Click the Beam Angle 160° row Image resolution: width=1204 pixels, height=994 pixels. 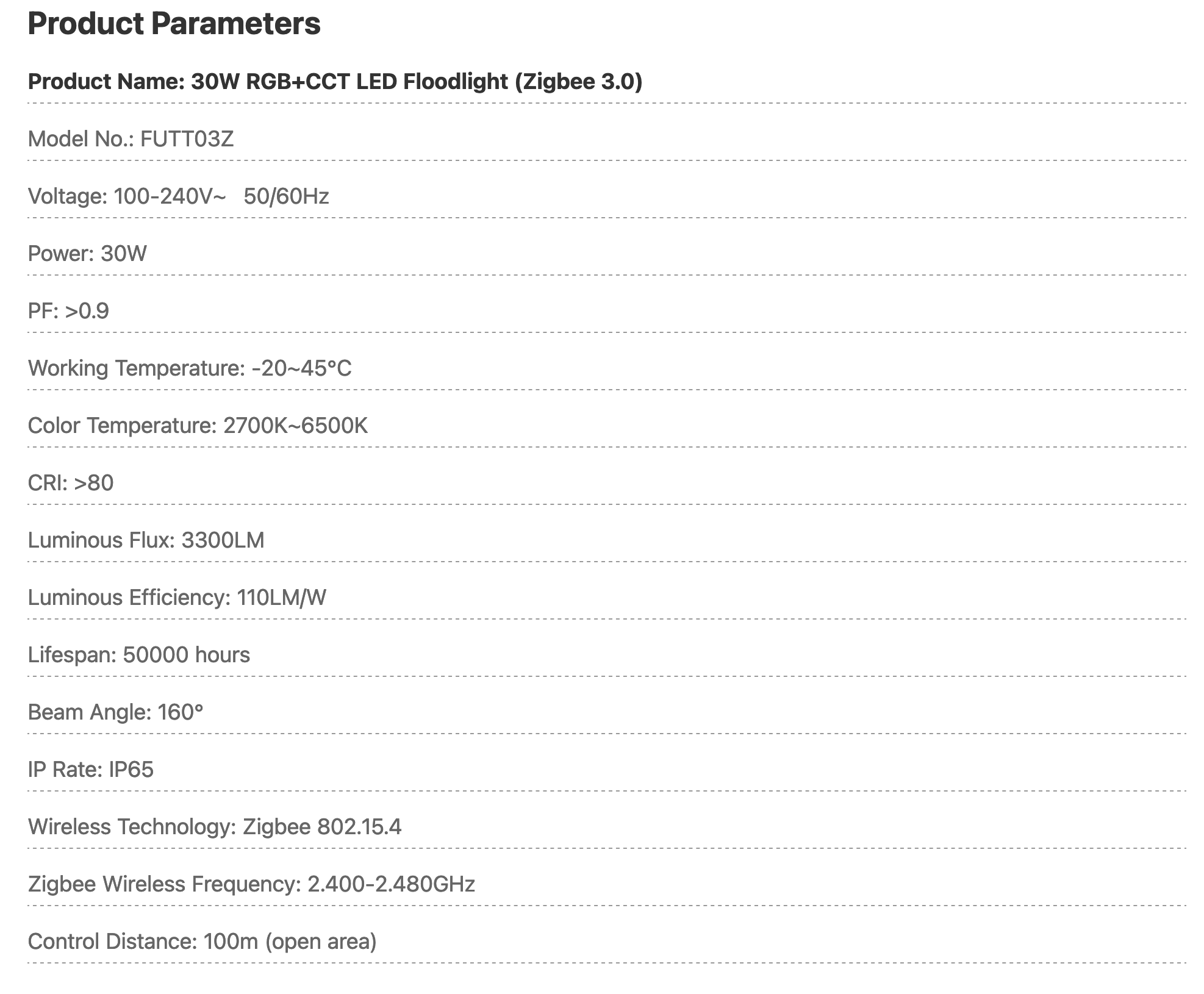(x=115, y=712)
